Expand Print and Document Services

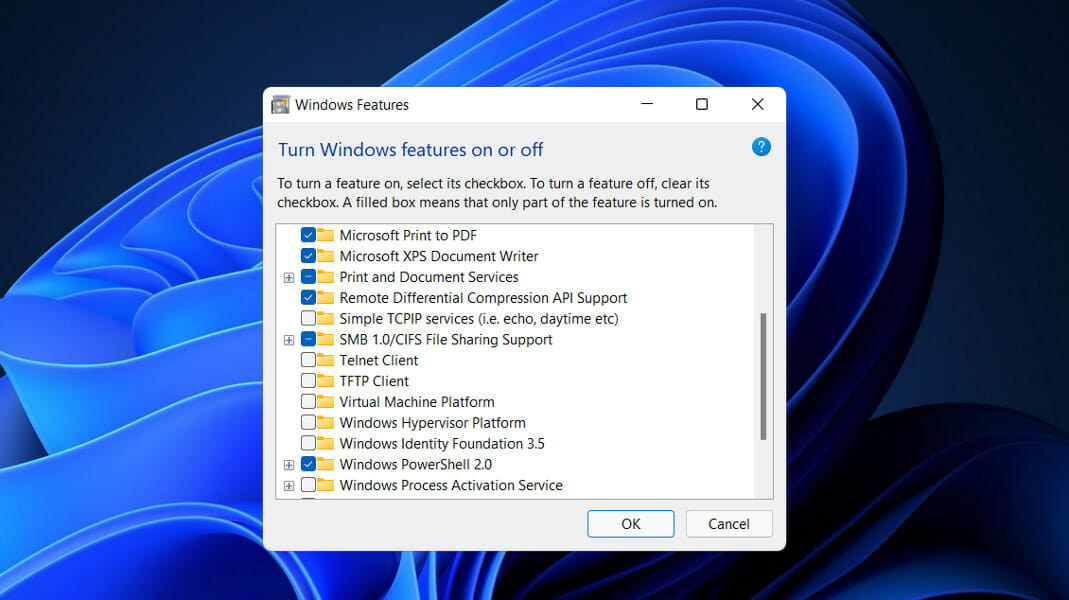coord(289,277)
